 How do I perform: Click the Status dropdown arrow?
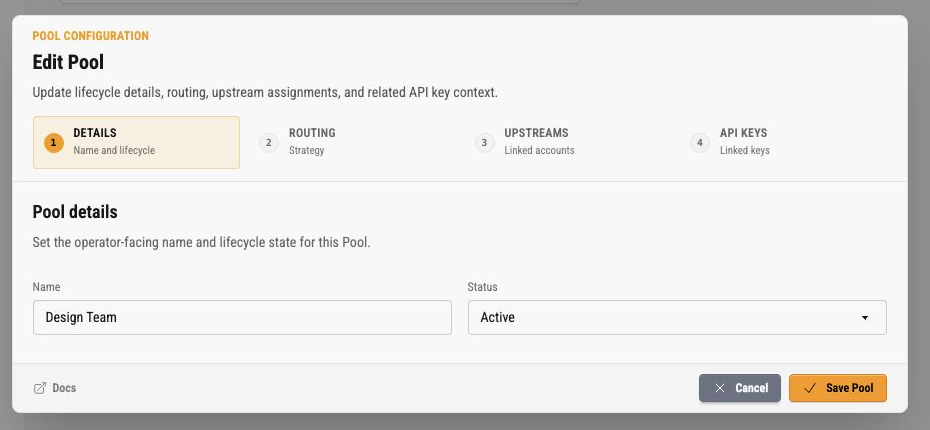pyautogui.click(x=865, y=318)
